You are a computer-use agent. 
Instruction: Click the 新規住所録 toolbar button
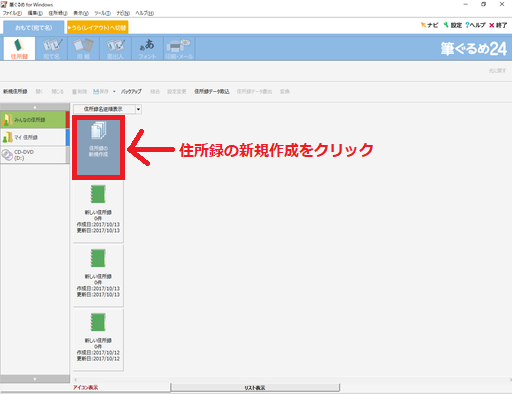coord(15,91)
